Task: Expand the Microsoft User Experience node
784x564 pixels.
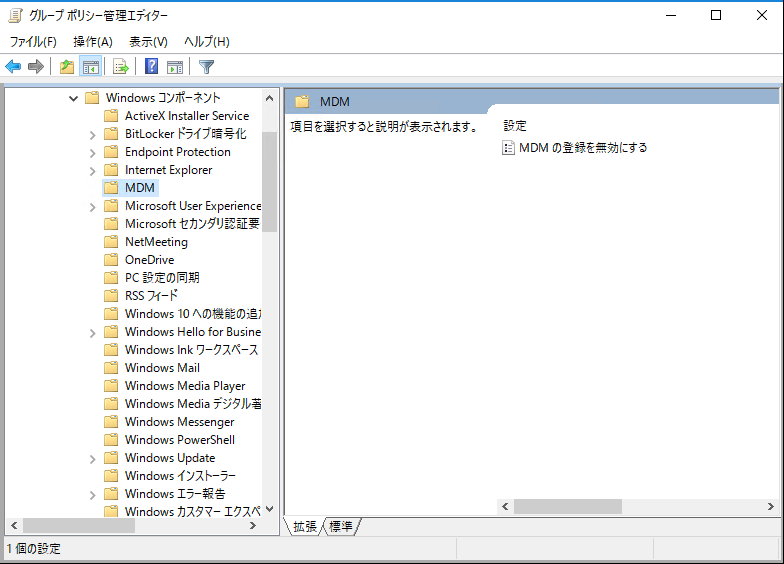Action: pos(92,207)
